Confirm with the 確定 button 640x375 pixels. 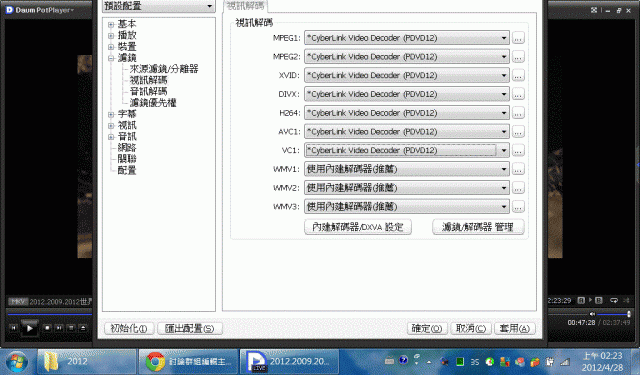427,328
